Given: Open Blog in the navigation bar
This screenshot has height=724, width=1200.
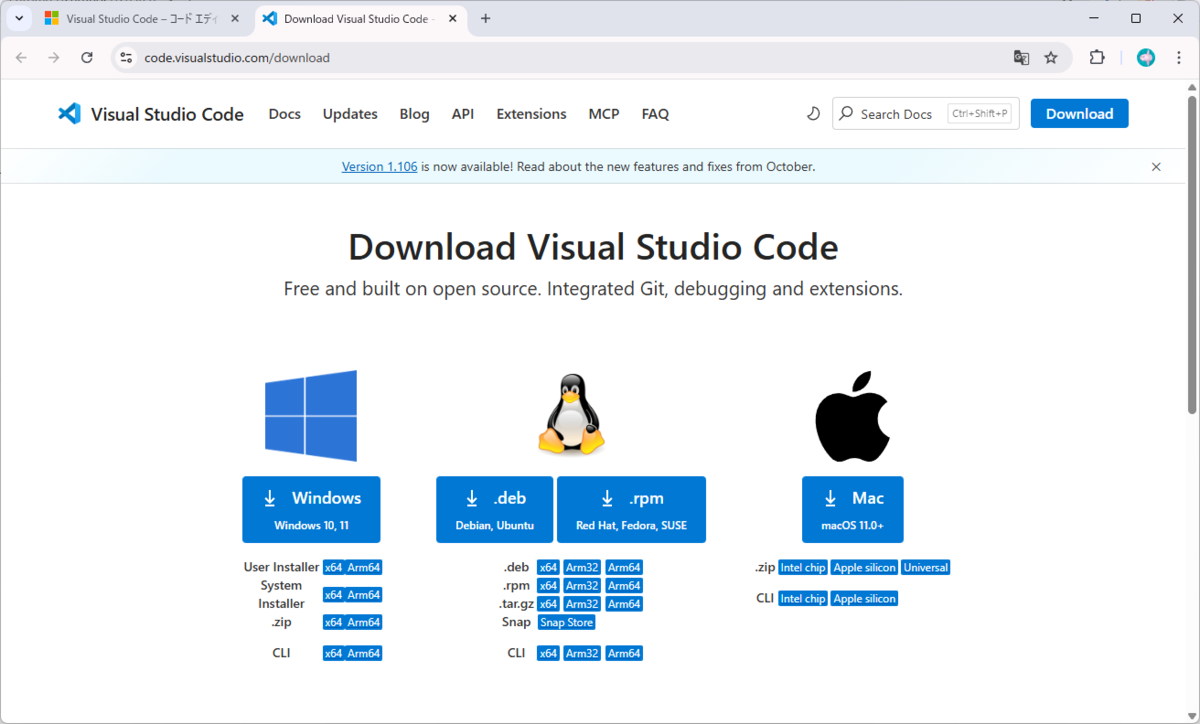Looking at the screenshot, I should tap(414, 114).
